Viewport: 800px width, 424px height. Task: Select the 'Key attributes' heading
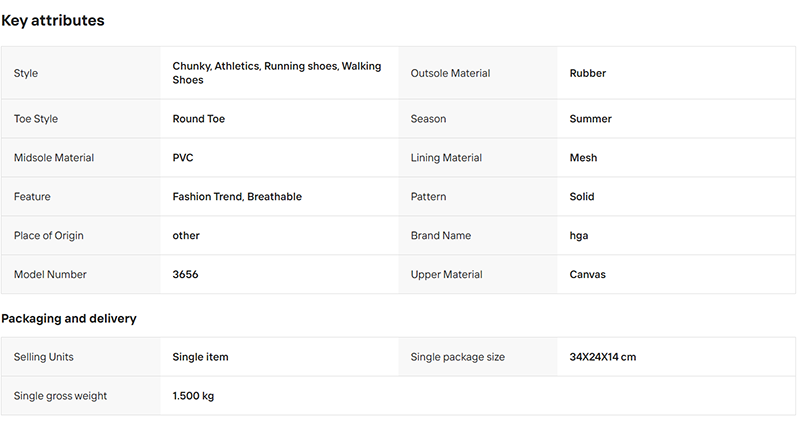pyautogui.click(x=53, y=20)
